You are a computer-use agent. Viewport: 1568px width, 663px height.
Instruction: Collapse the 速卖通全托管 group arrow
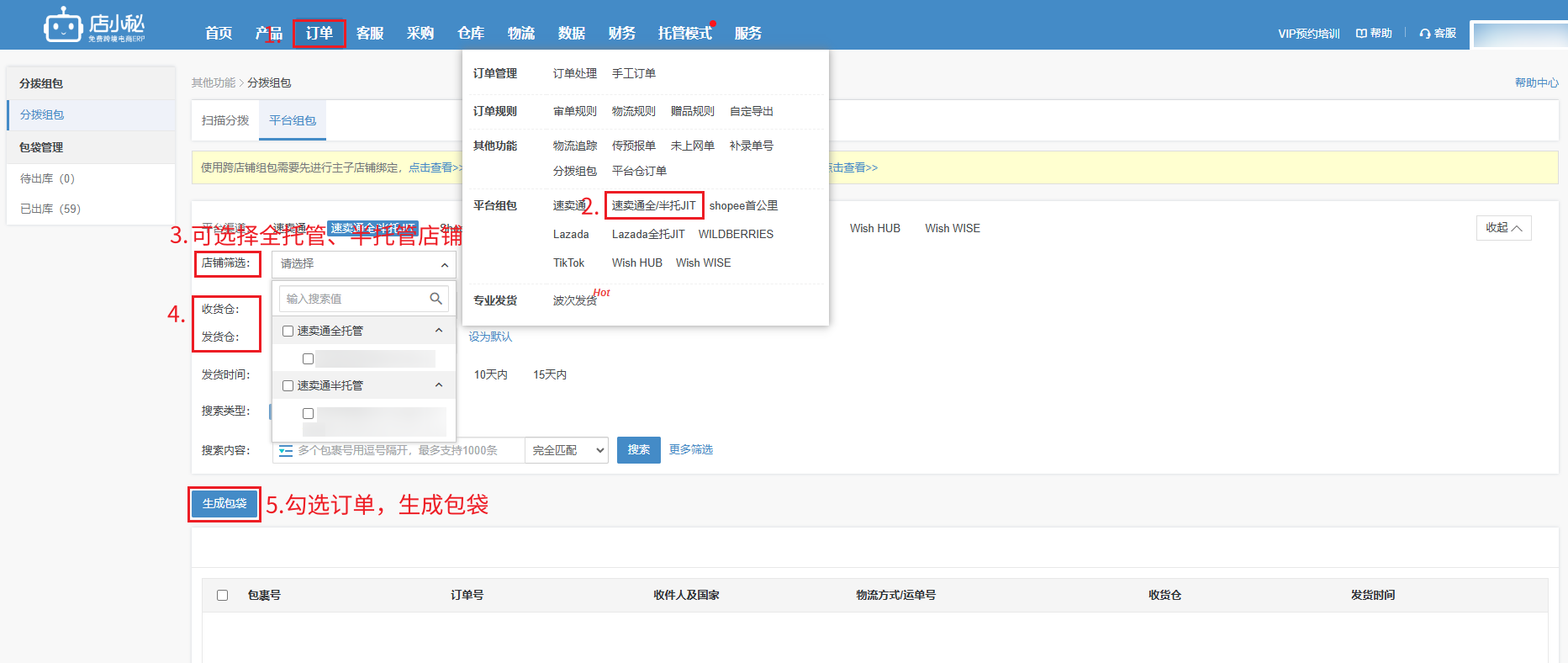pos(439,331)
